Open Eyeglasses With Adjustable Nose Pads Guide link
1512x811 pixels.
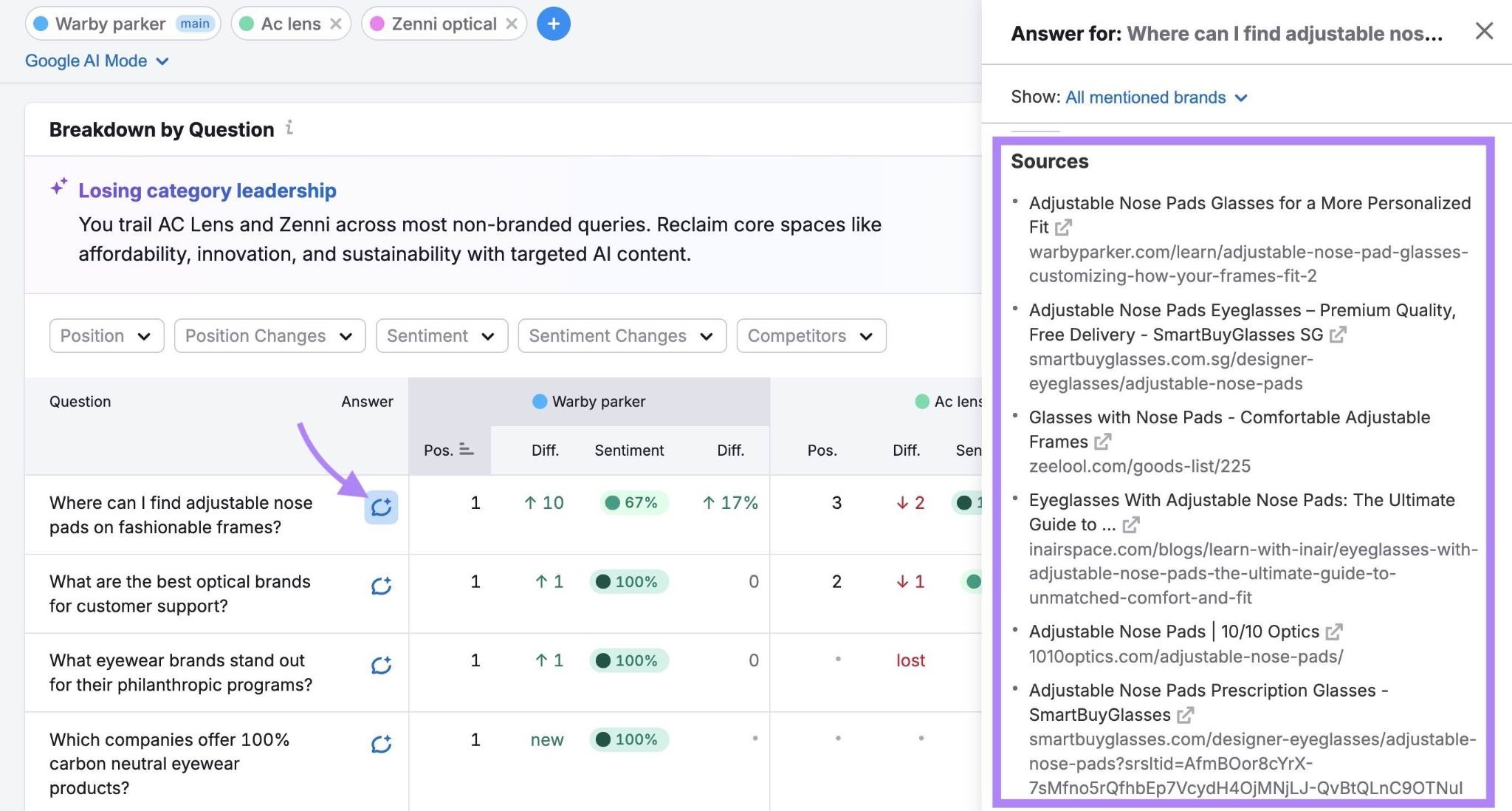[1242, 512]
